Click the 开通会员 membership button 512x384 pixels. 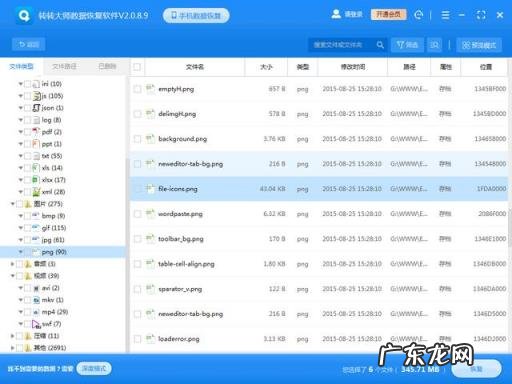coord(388,14)
